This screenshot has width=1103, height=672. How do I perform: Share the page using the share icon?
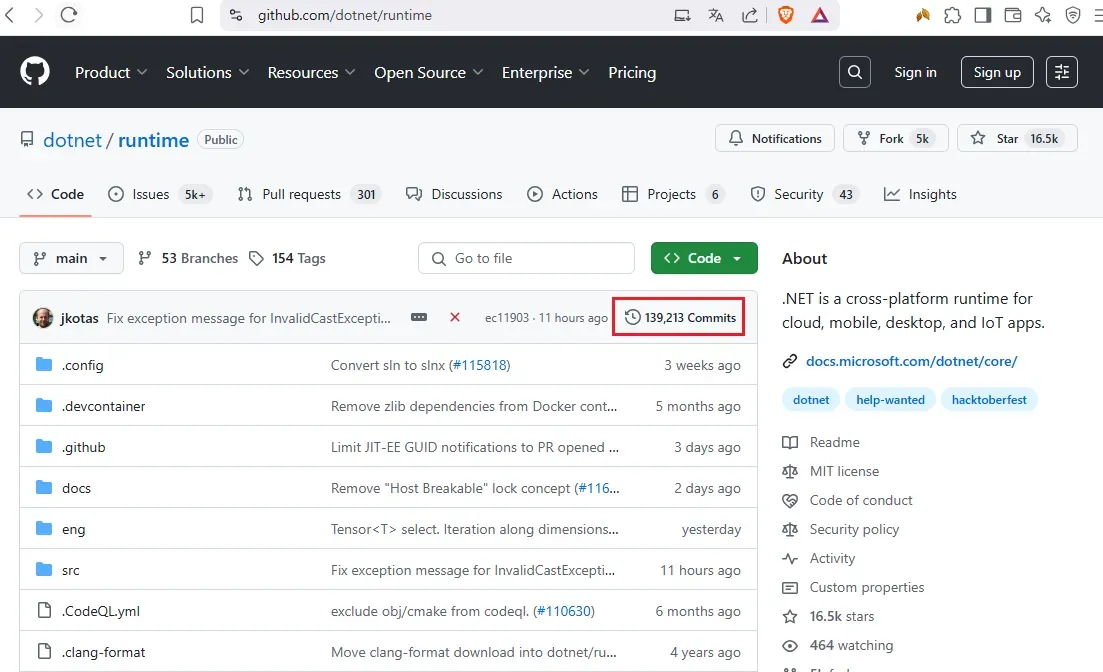pyautogui.click(x=750, y=15)
